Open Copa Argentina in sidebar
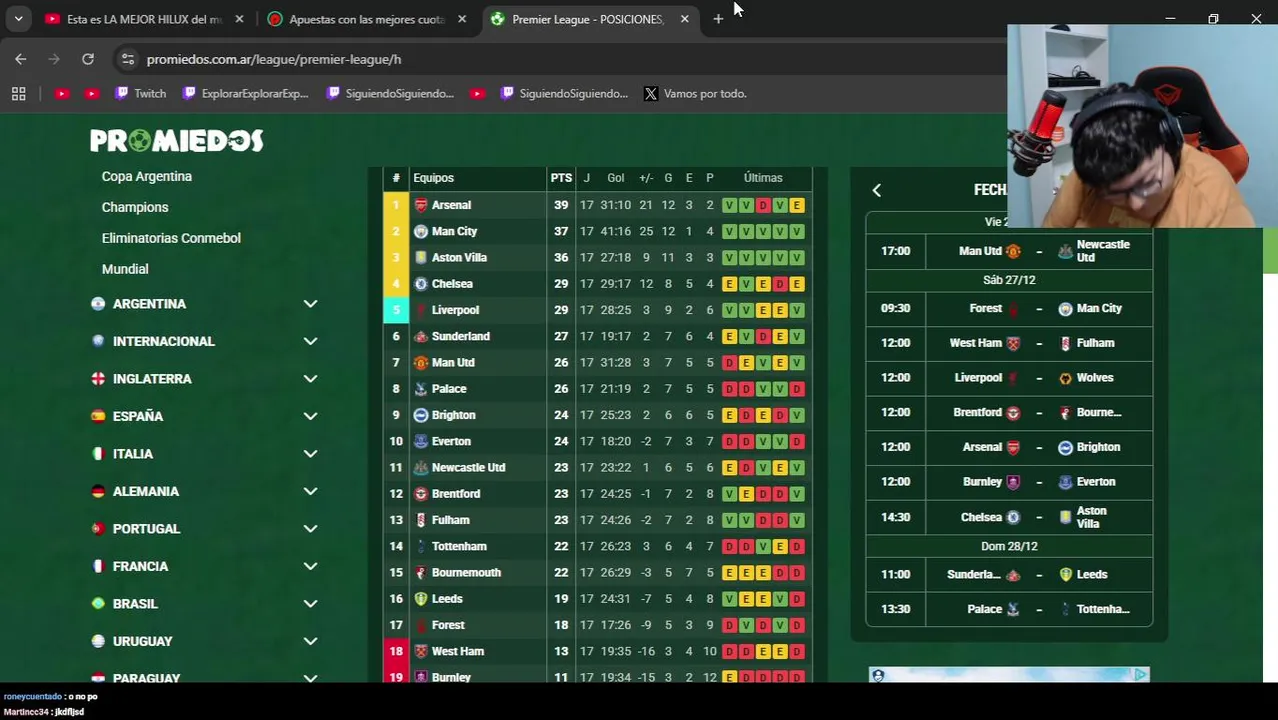1278x720 pixels. tap(147, 176)
